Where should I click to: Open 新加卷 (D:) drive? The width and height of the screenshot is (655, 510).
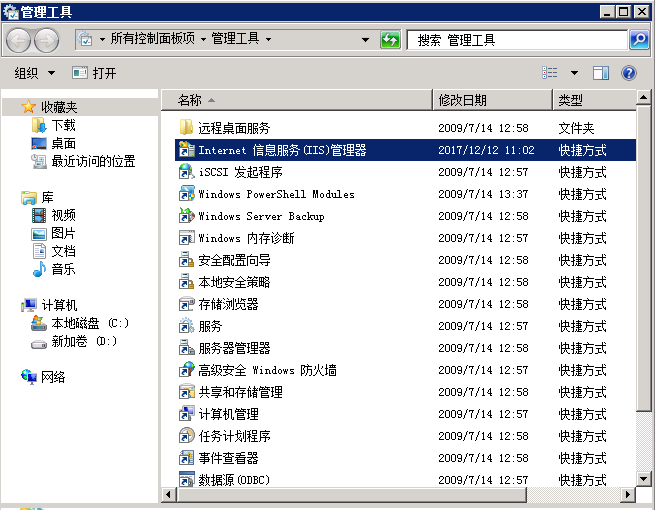84,341
